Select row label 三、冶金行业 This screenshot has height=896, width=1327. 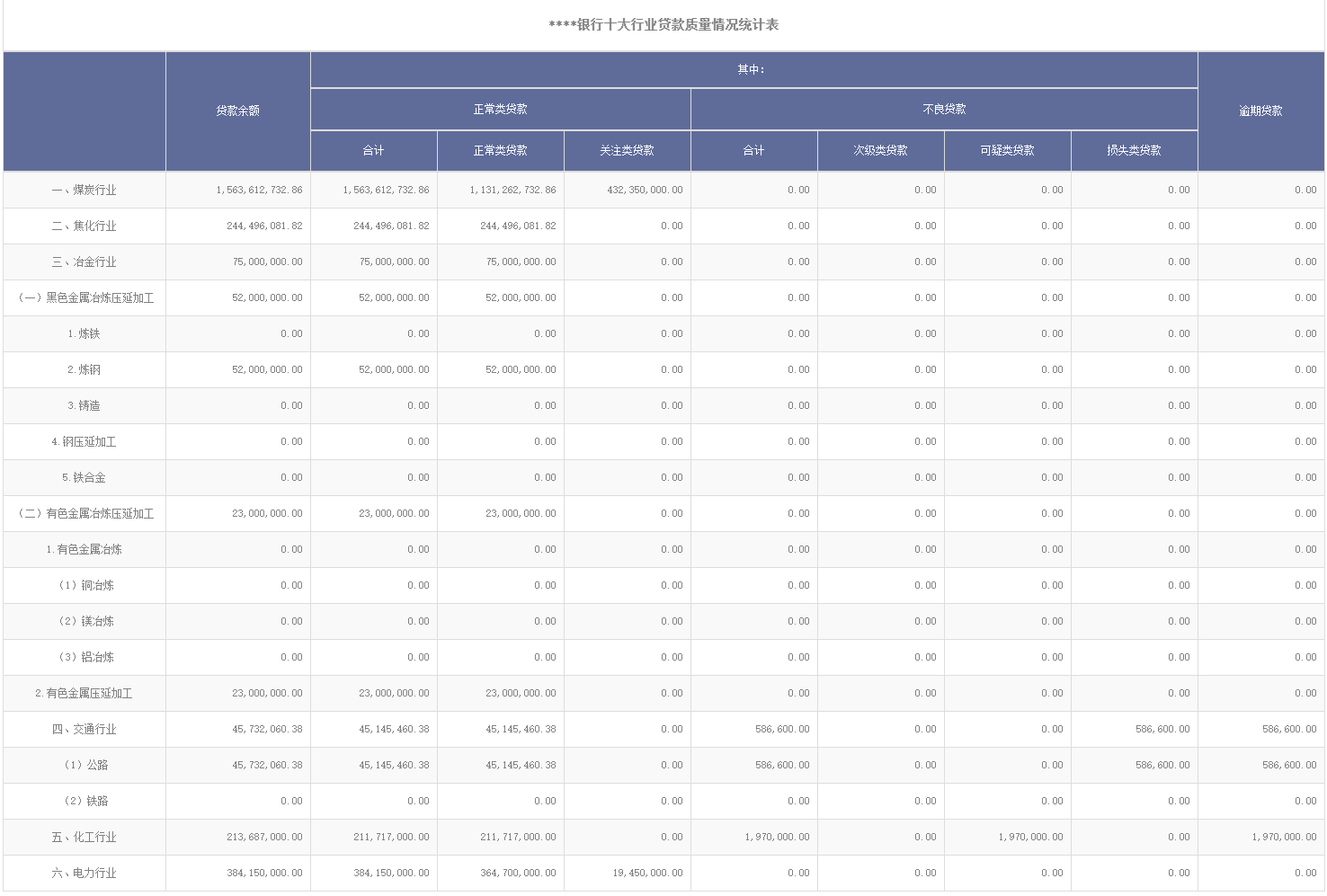click(85, 262)
